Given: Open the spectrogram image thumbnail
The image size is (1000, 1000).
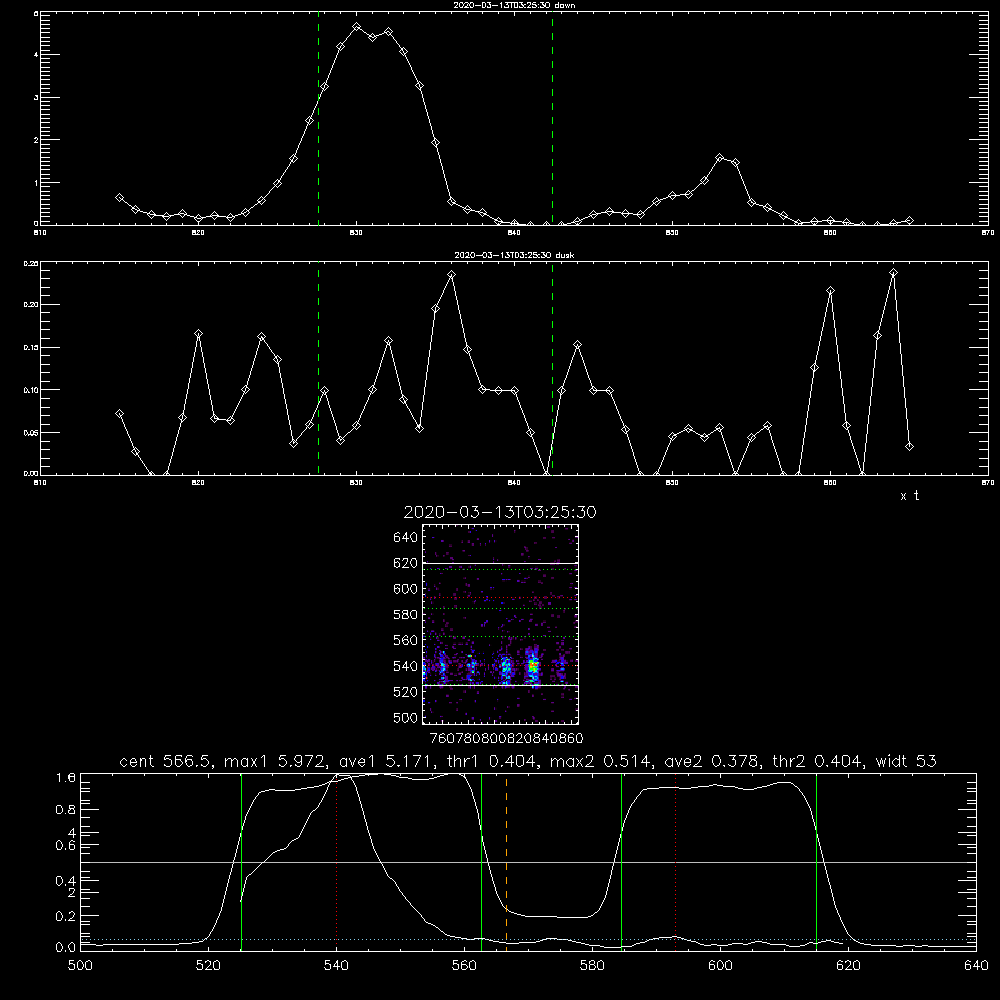Looking at the screenshot, I should [x=500, y=624].
